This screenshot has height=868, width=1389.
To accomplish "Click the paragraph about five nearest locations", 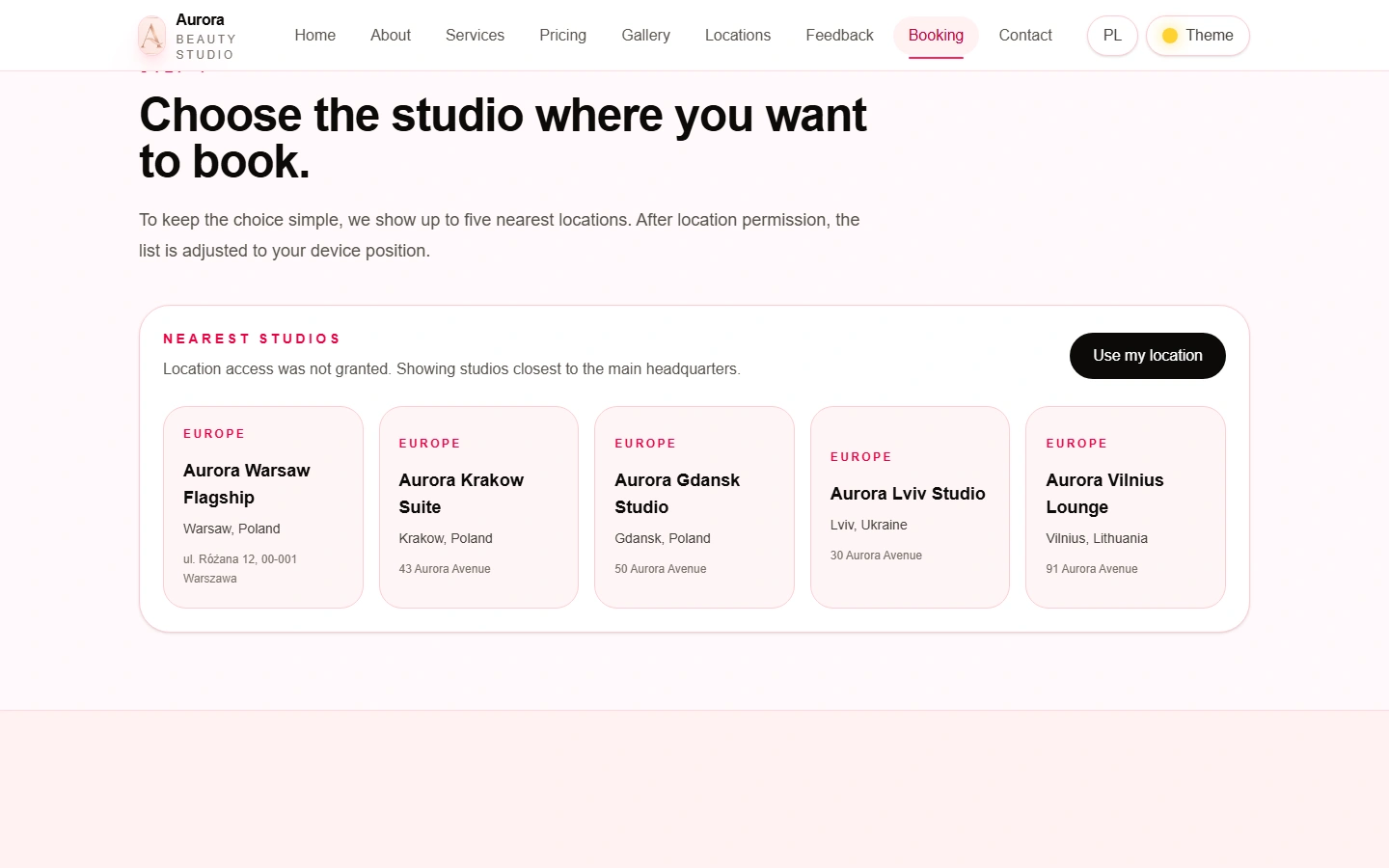I will [500, 235].
